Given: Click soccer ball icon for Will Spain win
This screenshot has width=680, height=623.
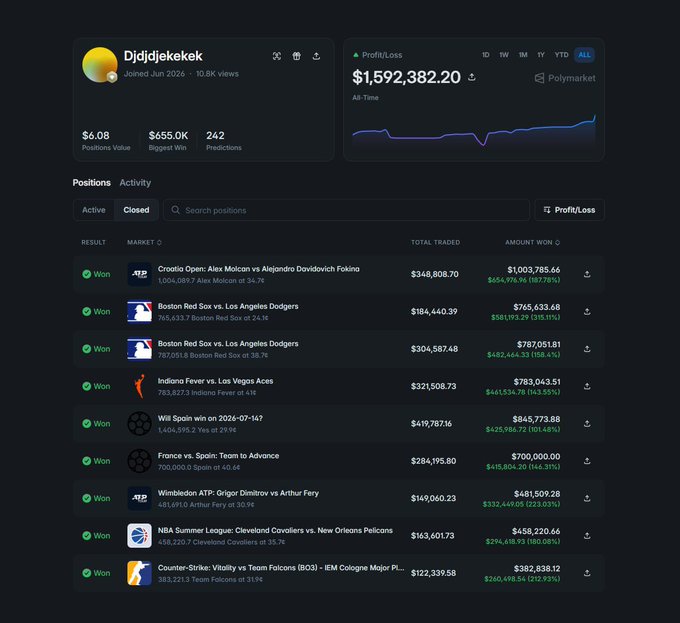Looking at the screenshot, I should point(139,423).
